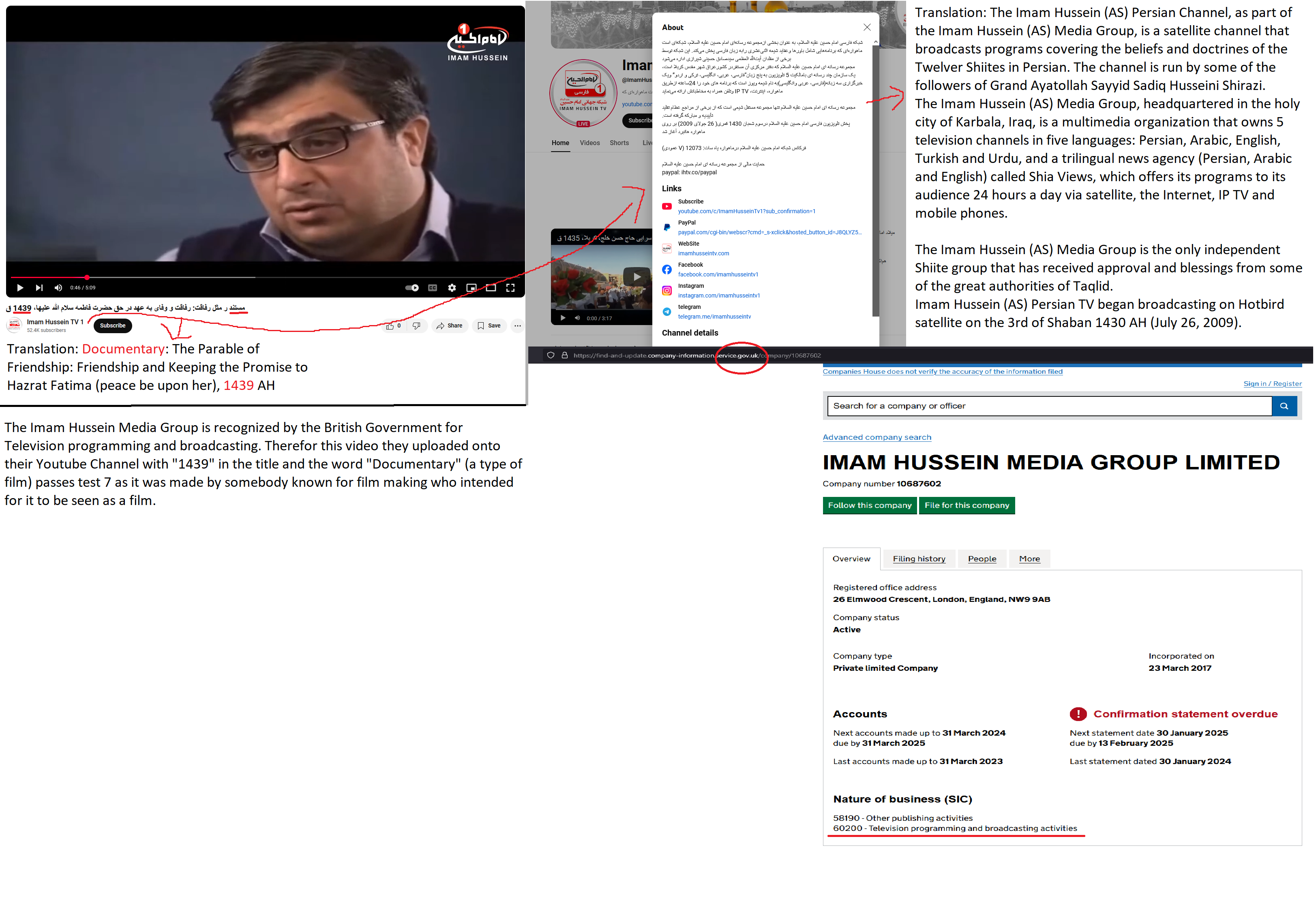
Task: Mute the featured channel video's volume icon
Action: [577, 319]
